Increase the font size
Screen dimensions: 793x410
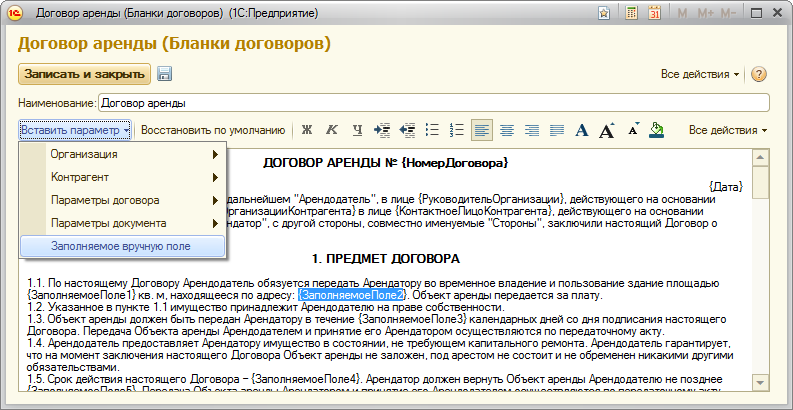point(607,130)
